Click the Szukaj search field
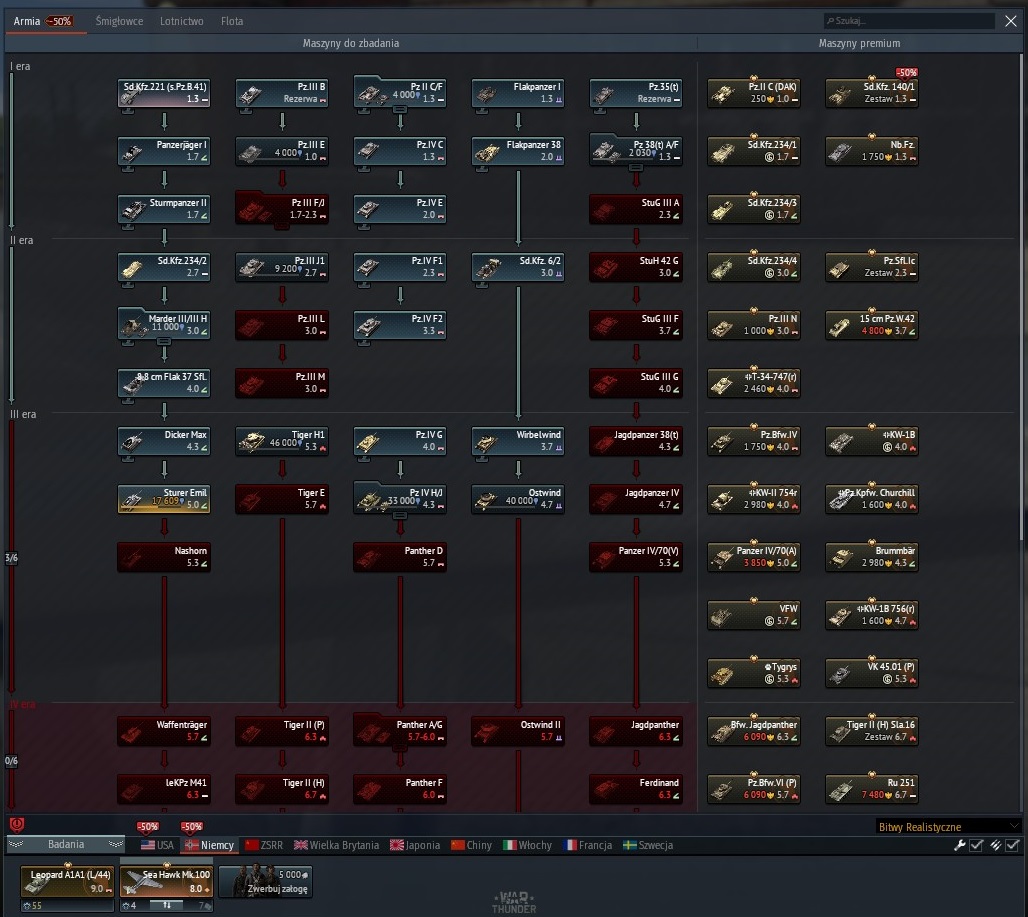1028x917 pixels. (x=909, y=21)
